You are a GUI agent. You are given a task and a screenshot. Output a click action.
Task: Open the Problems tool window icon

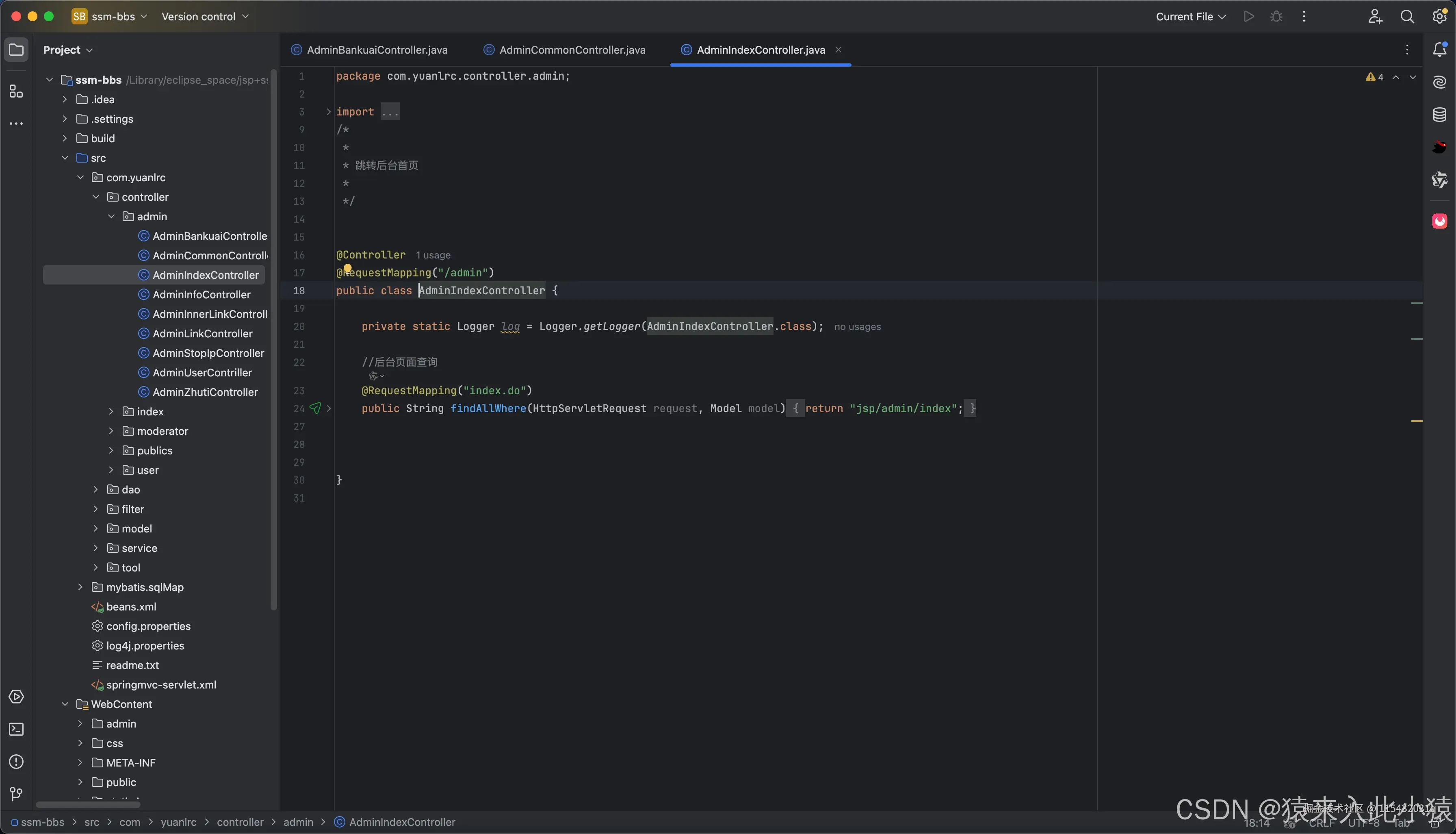coord(16,762)
